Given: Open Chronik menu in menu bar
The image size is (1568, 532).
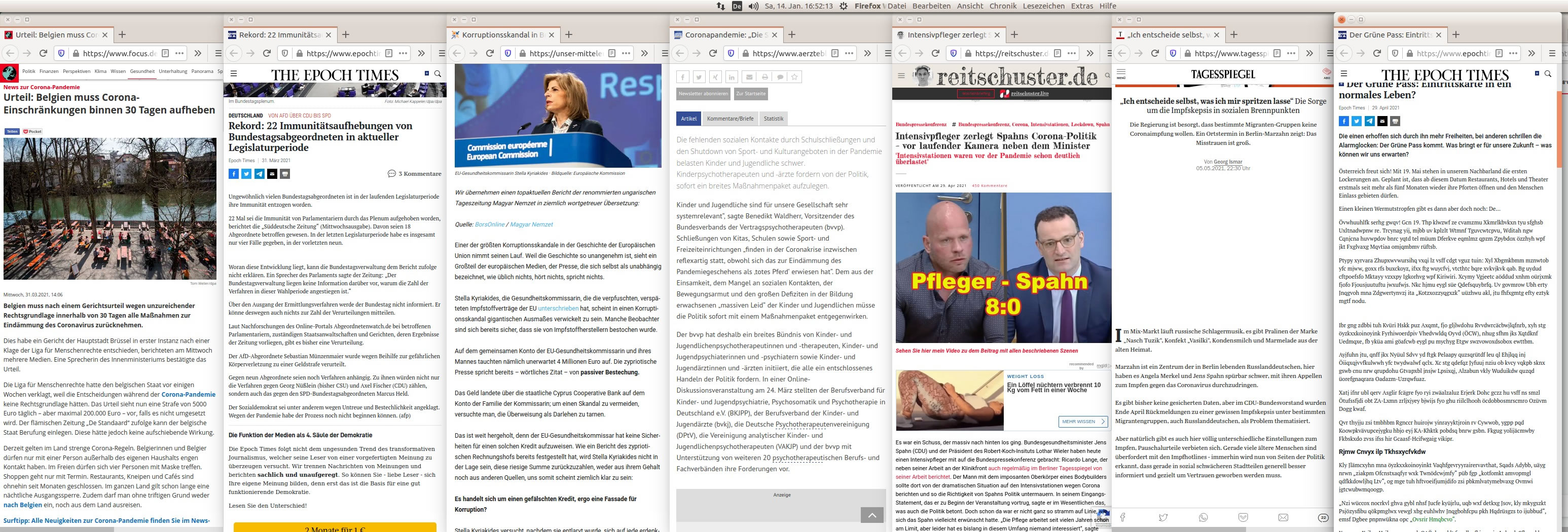Looking at the screenshot, I should click(1003, 6).
